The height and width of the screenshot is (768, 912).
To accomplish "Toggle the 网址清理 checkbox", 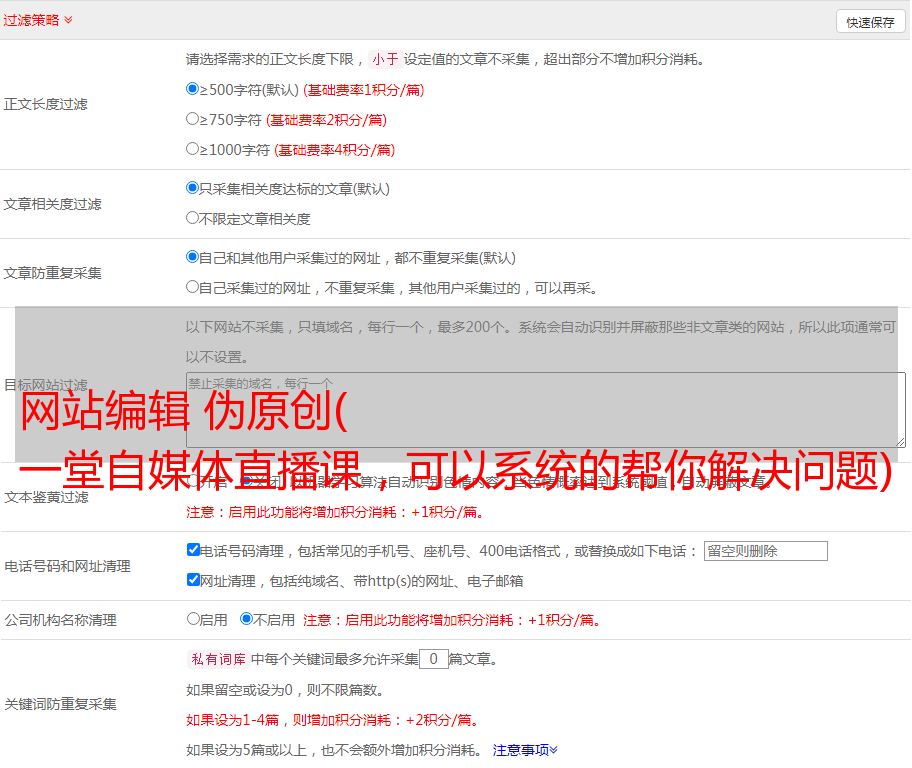I will click(193, 580).
